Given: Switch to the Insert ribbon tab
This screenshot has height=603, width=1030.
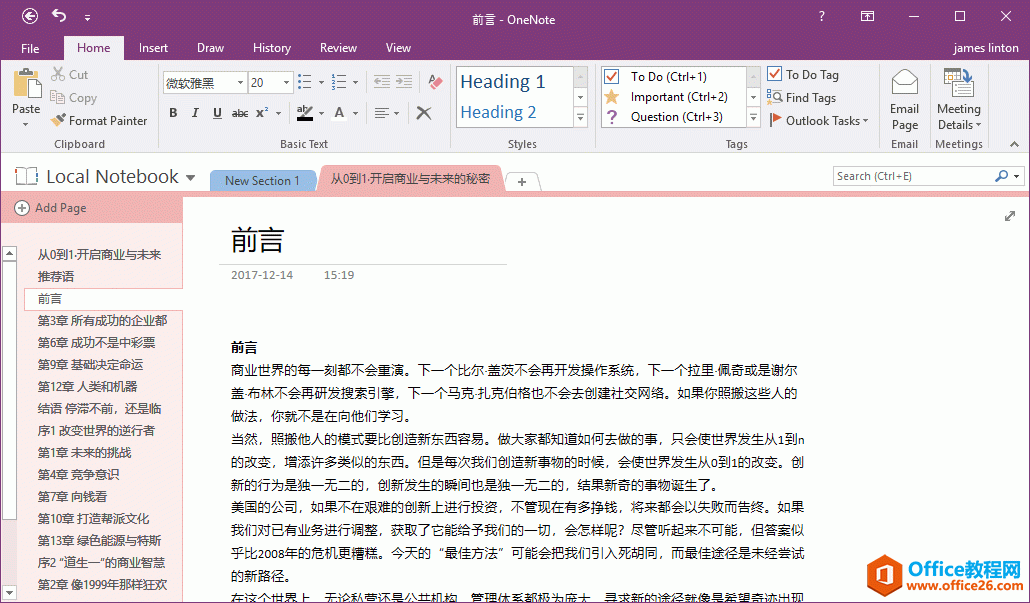Looking at the screenshot, I should click(x=153, y=48).
